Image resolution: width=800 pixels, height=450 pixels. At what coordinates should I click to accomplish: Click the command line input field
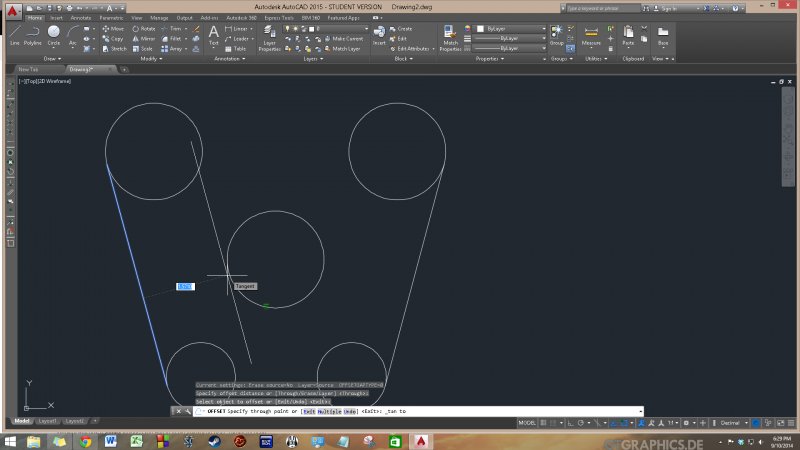520,411
